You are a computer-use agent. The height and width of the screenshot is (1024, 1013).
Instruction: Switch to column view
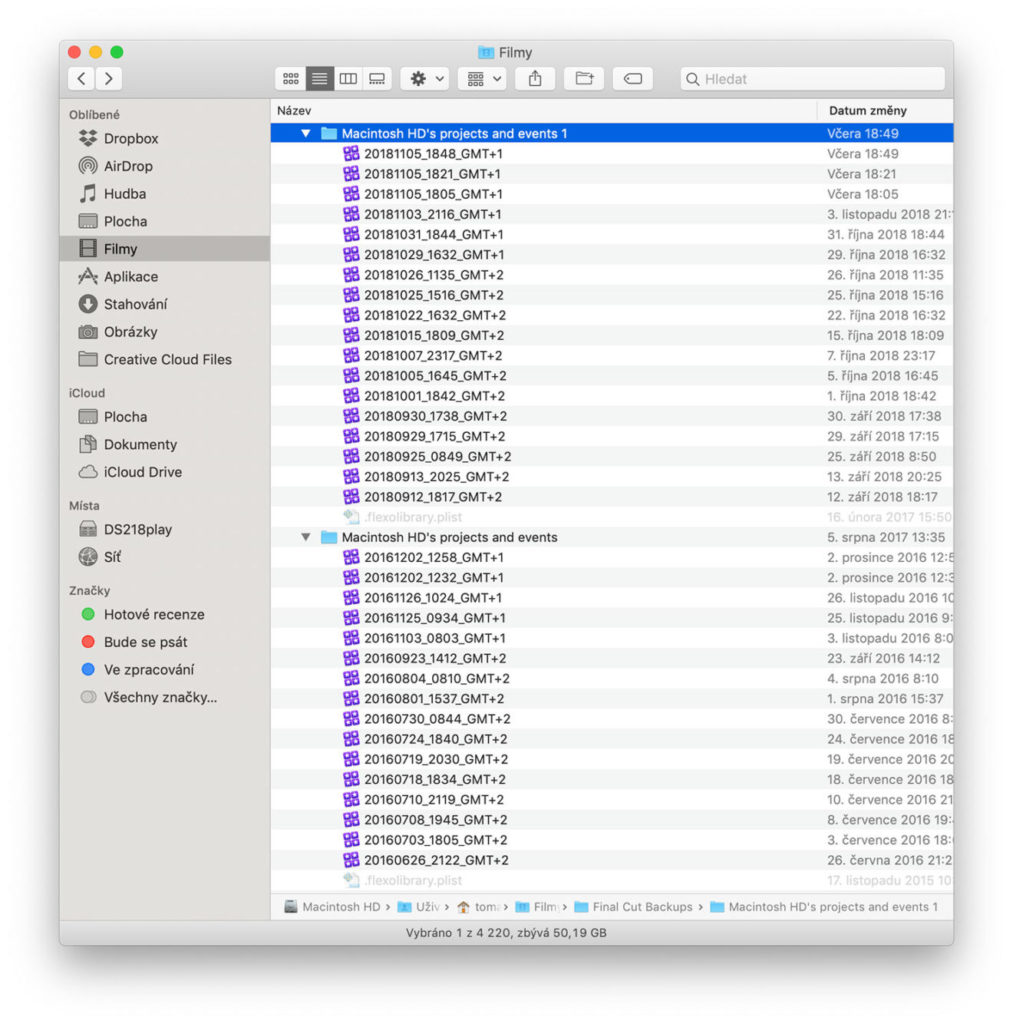pos(348,78)
